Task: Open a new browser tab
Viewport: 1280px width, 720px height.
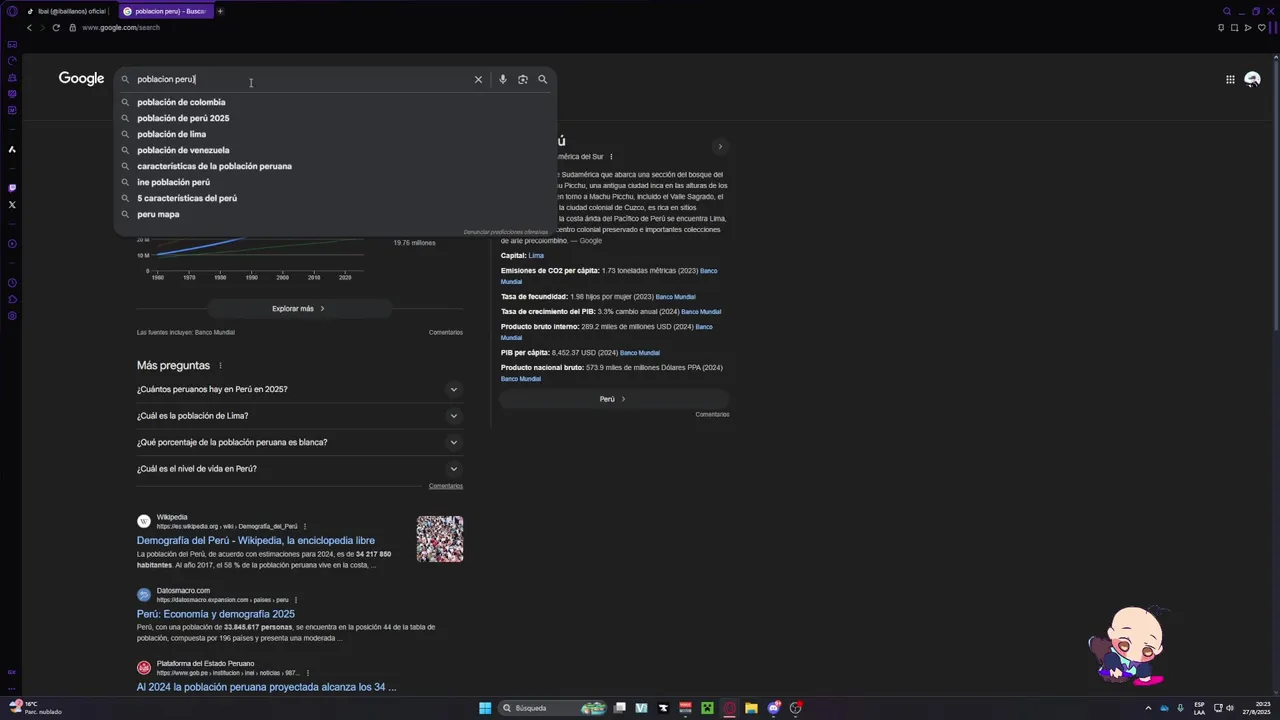Action: click(220, 11)
